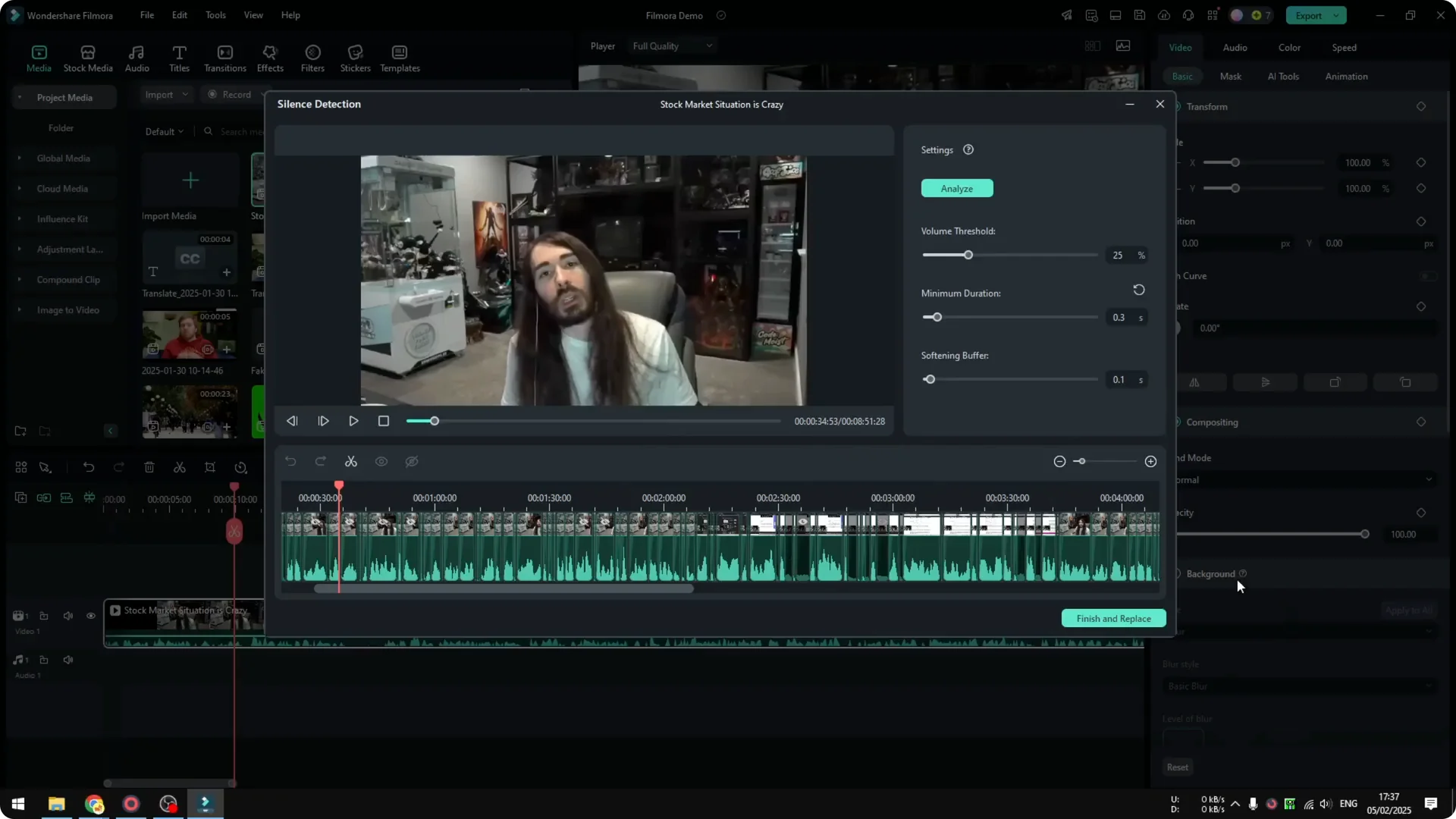The width and height of the screenshot is (1456, 819).
Task: Select the crop tool in the timeline toolbar
Action: tap(210, 467)
